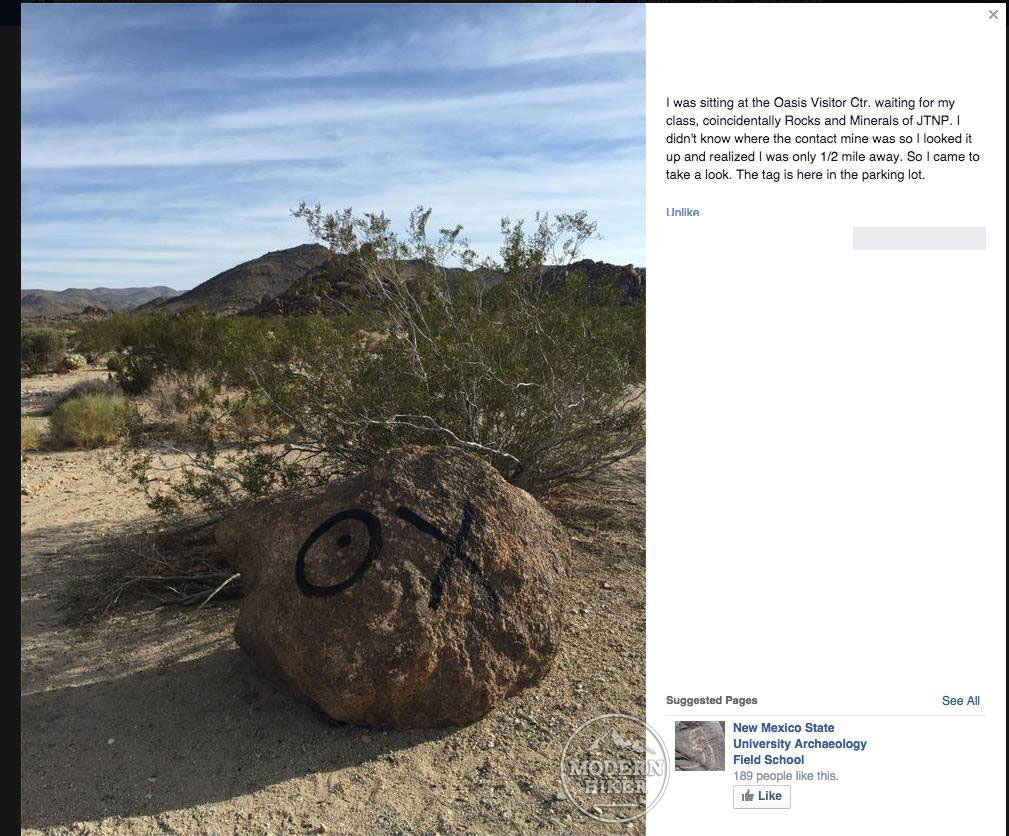Click the suggested page's petroglyph thumbnail

click(699, 746)
